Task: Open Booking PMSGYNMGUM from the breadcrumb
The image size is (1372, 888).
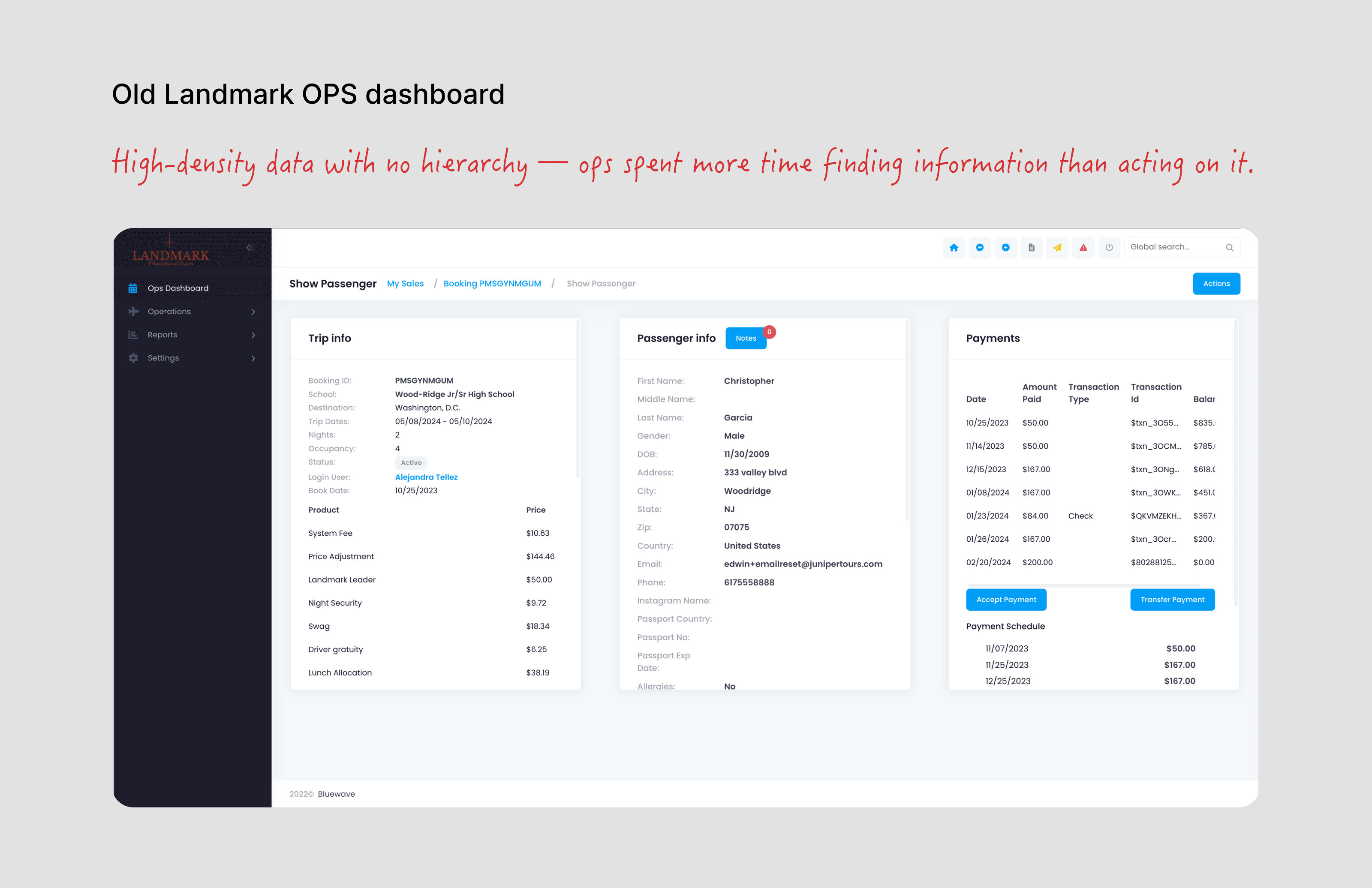Action: tap(492, 283)
